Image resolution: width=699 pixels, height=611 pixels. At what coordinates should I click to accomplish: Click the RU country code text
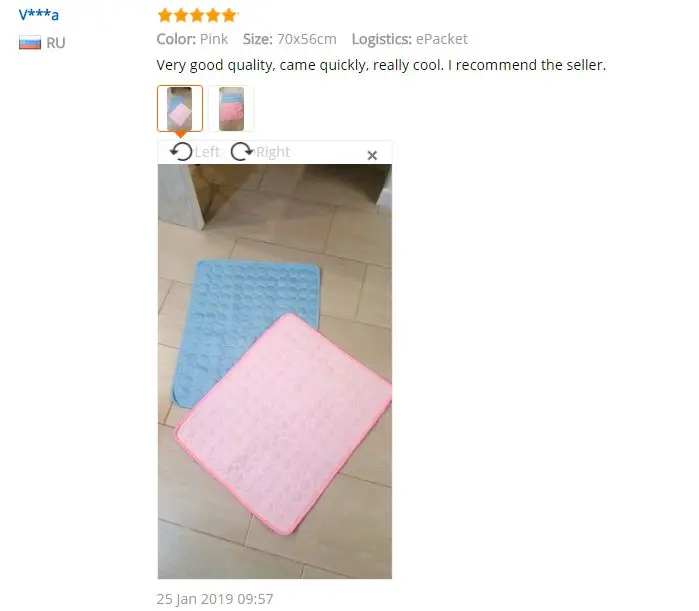pyautogui.click(x=56, y=43)
